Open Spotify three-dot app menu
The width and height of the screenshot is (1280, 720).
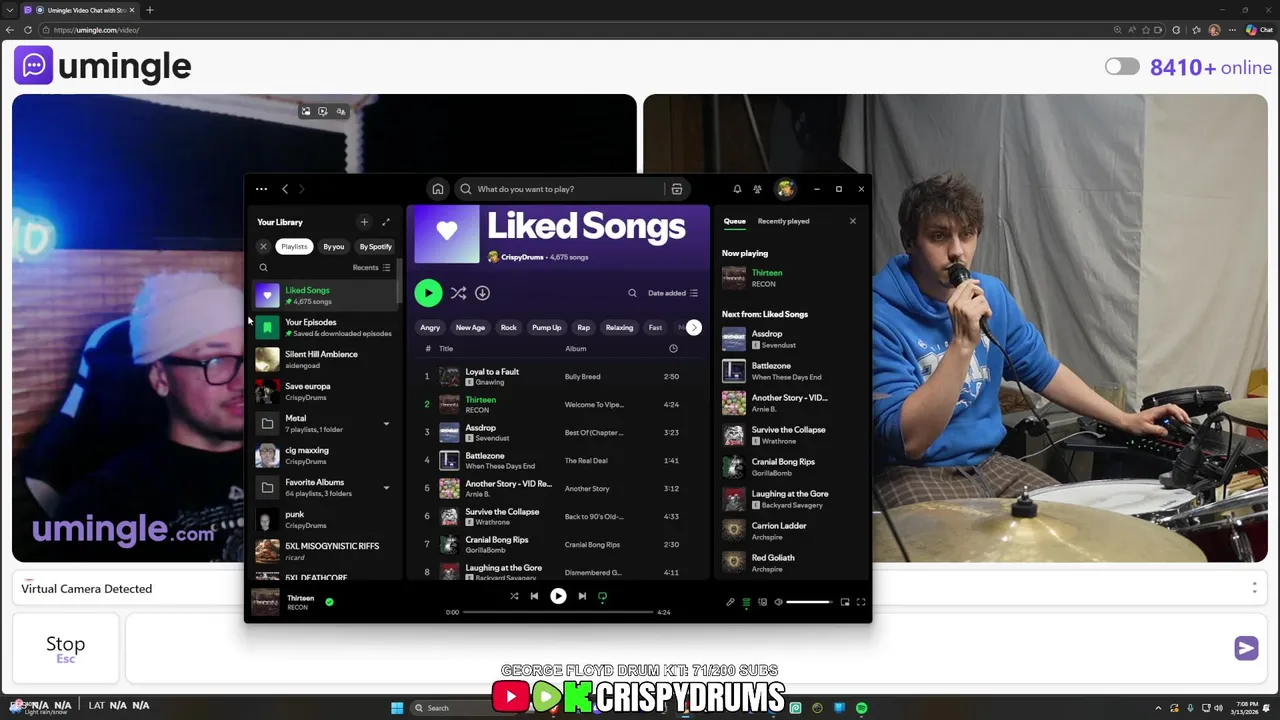point(261,189)
